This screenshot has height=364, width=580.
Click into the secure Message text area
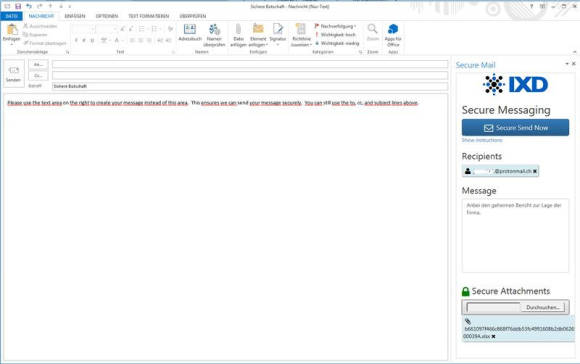click(x=515, y=236)
